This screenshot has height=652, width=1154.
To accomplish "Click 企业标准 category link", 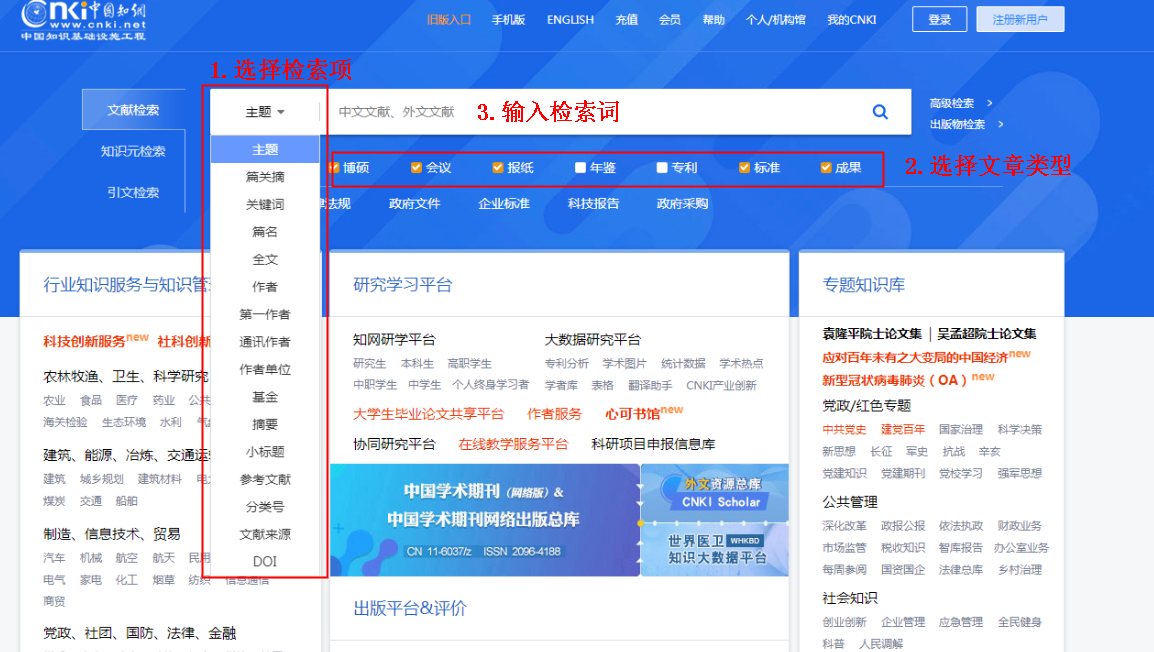I will tap(504, 203).
